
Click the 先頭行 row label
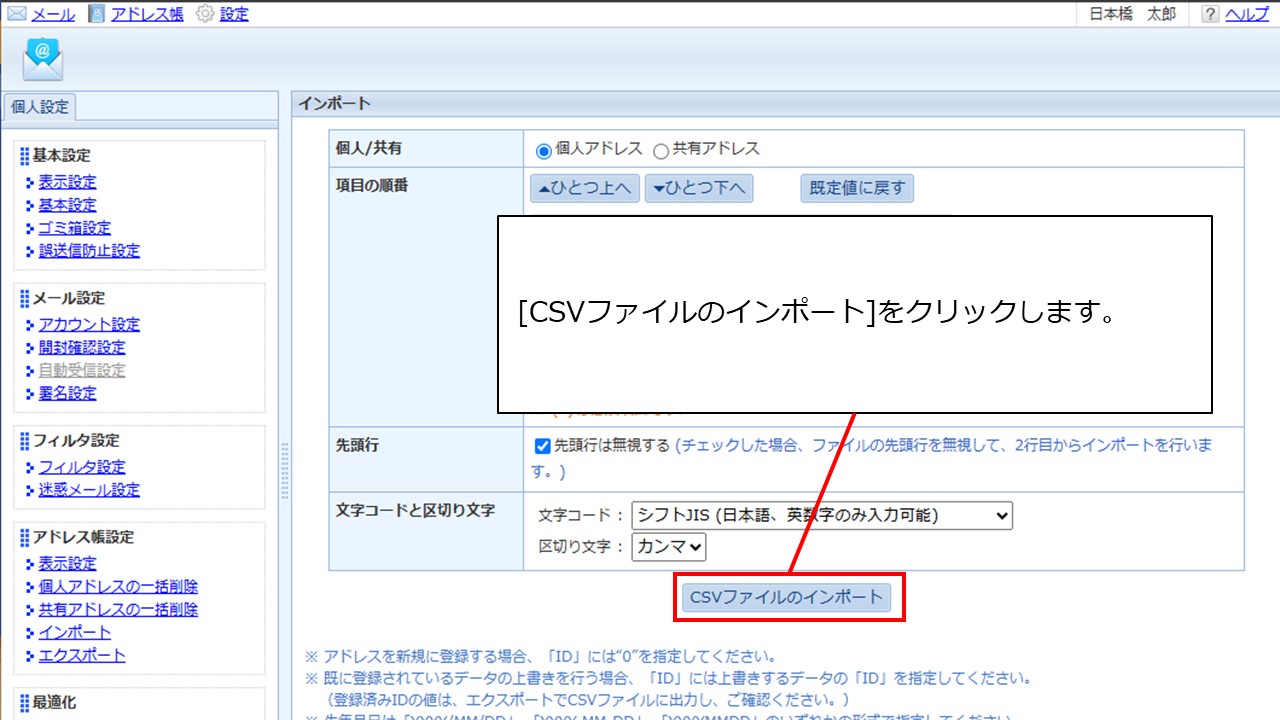point(358,446)
